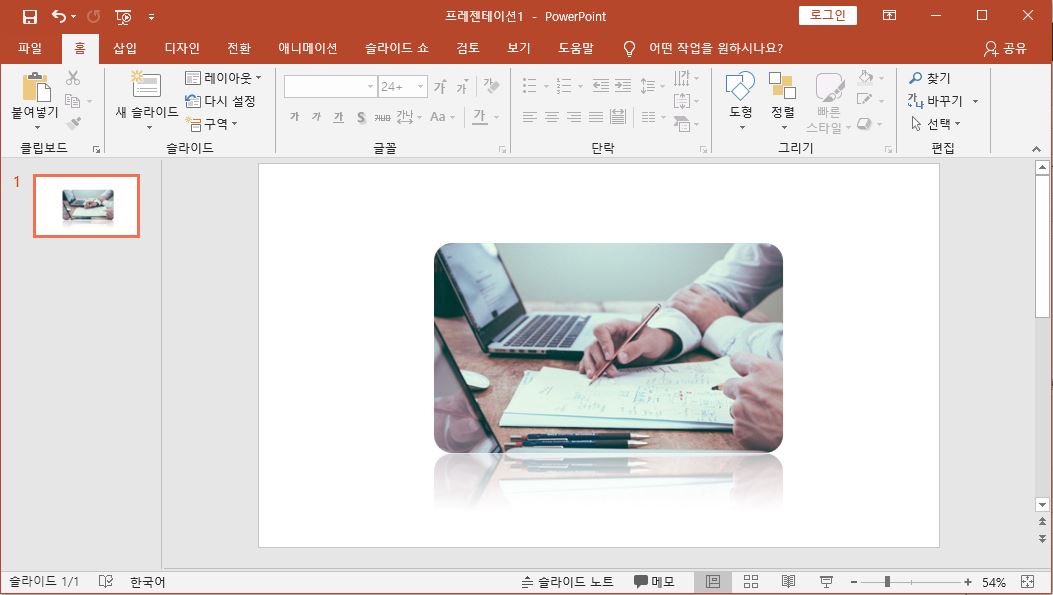Increase font size
Screen dimensions: 1053x595
(441, 87)
